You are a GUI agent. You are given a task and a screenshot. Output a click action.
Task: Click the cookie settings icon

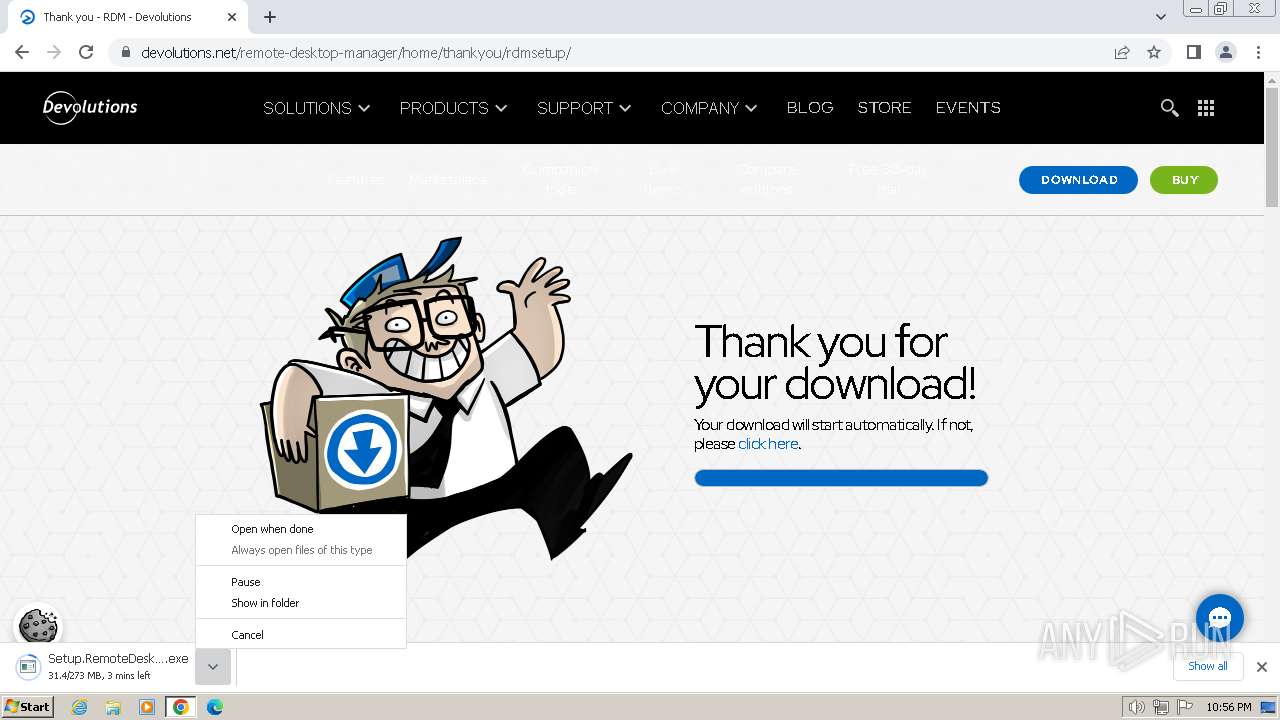[38, 627]
